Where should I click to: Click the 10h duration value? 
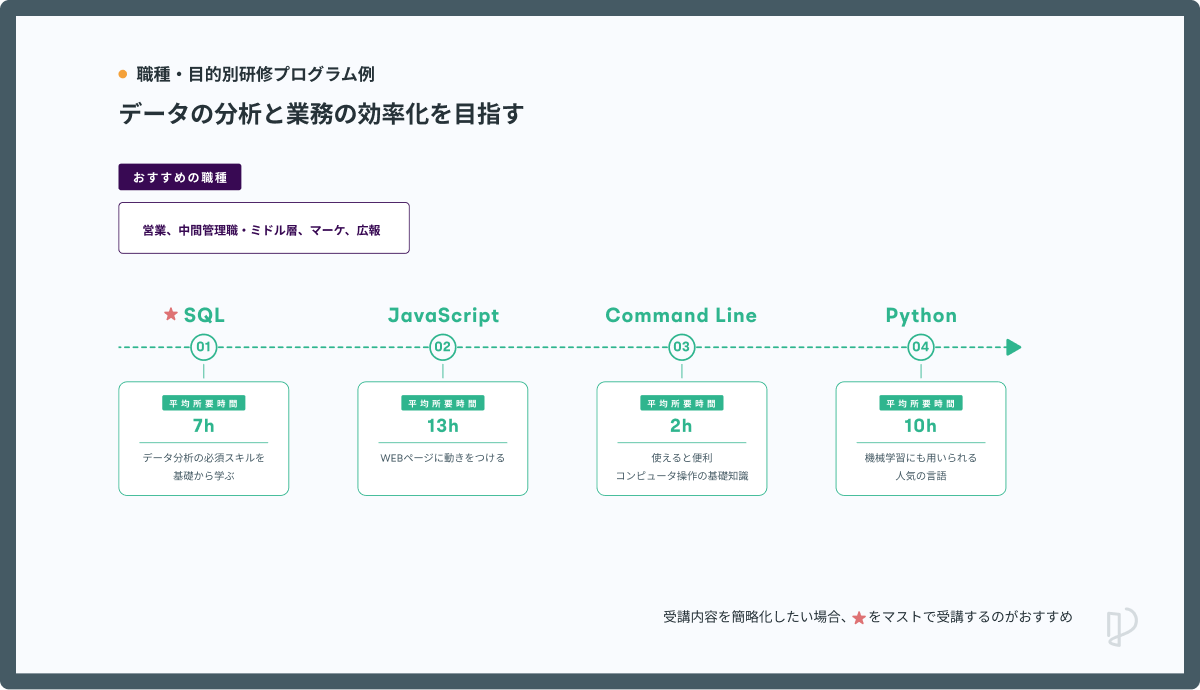tap(921, 426)
